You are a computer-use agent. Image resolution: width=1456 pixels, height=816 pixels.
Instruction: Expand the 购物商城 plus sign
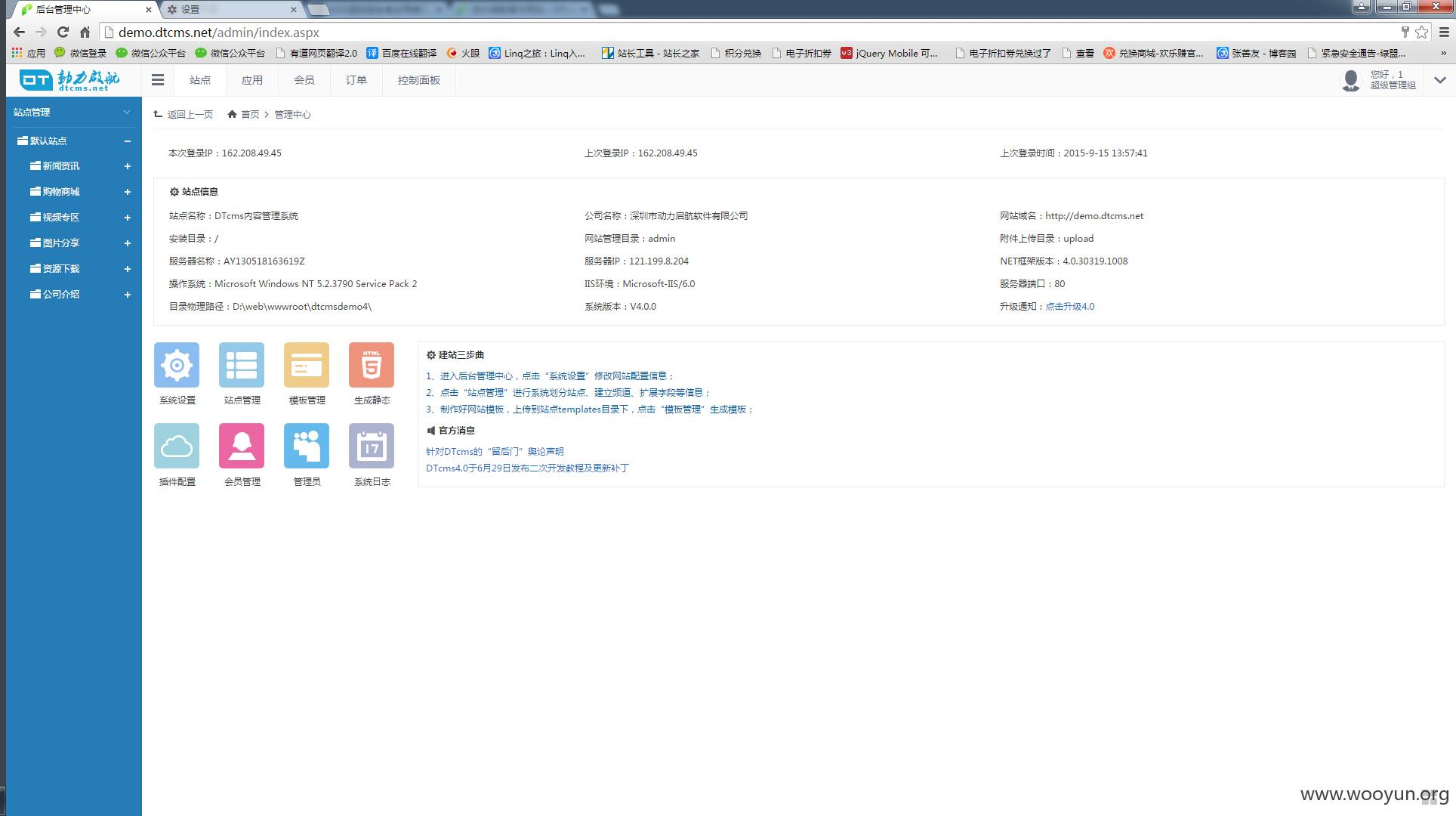(x=128, y=192)
